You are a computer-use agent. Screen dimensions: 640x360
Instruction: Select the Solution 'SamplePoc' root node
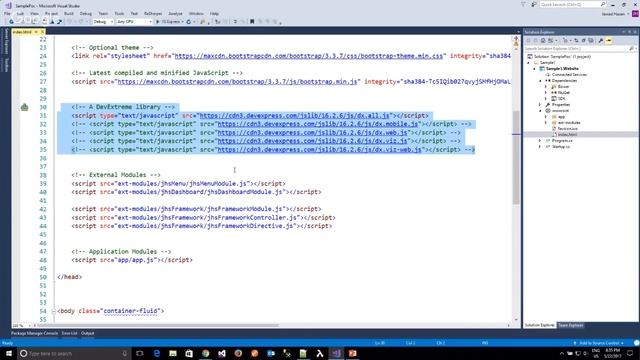(562, 56)
